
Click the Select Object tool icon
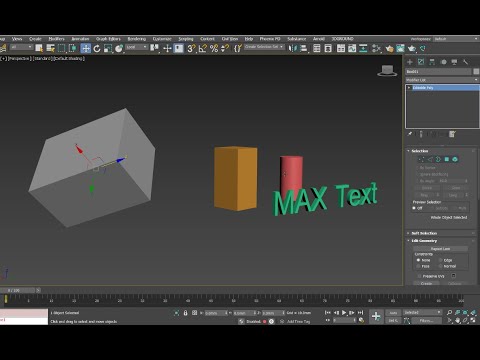(39, 49)
